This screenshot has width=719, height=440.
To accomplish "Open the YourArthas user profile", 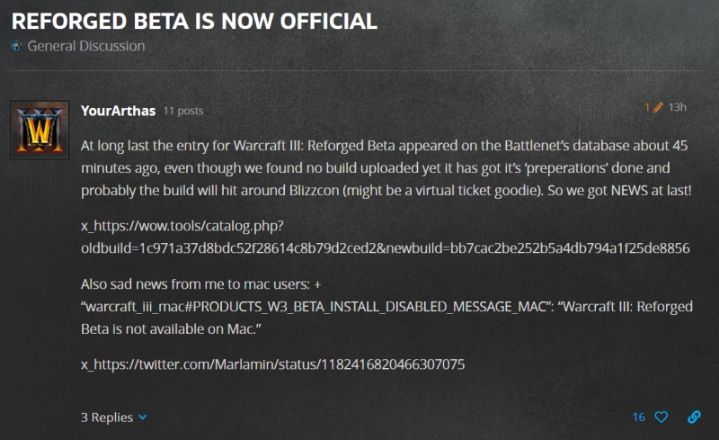I will [116, 109].
